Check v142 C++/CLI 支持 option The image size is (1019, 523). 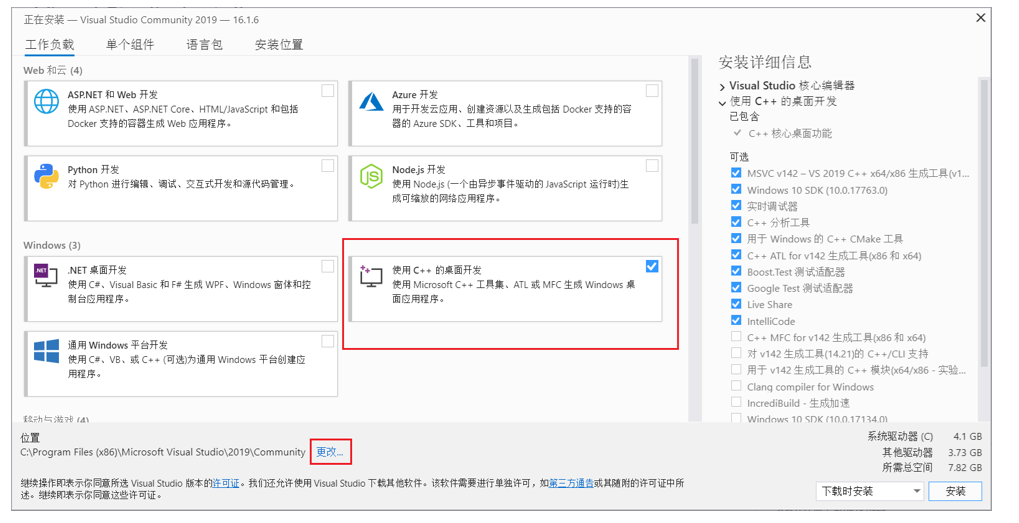pos(736,353)
